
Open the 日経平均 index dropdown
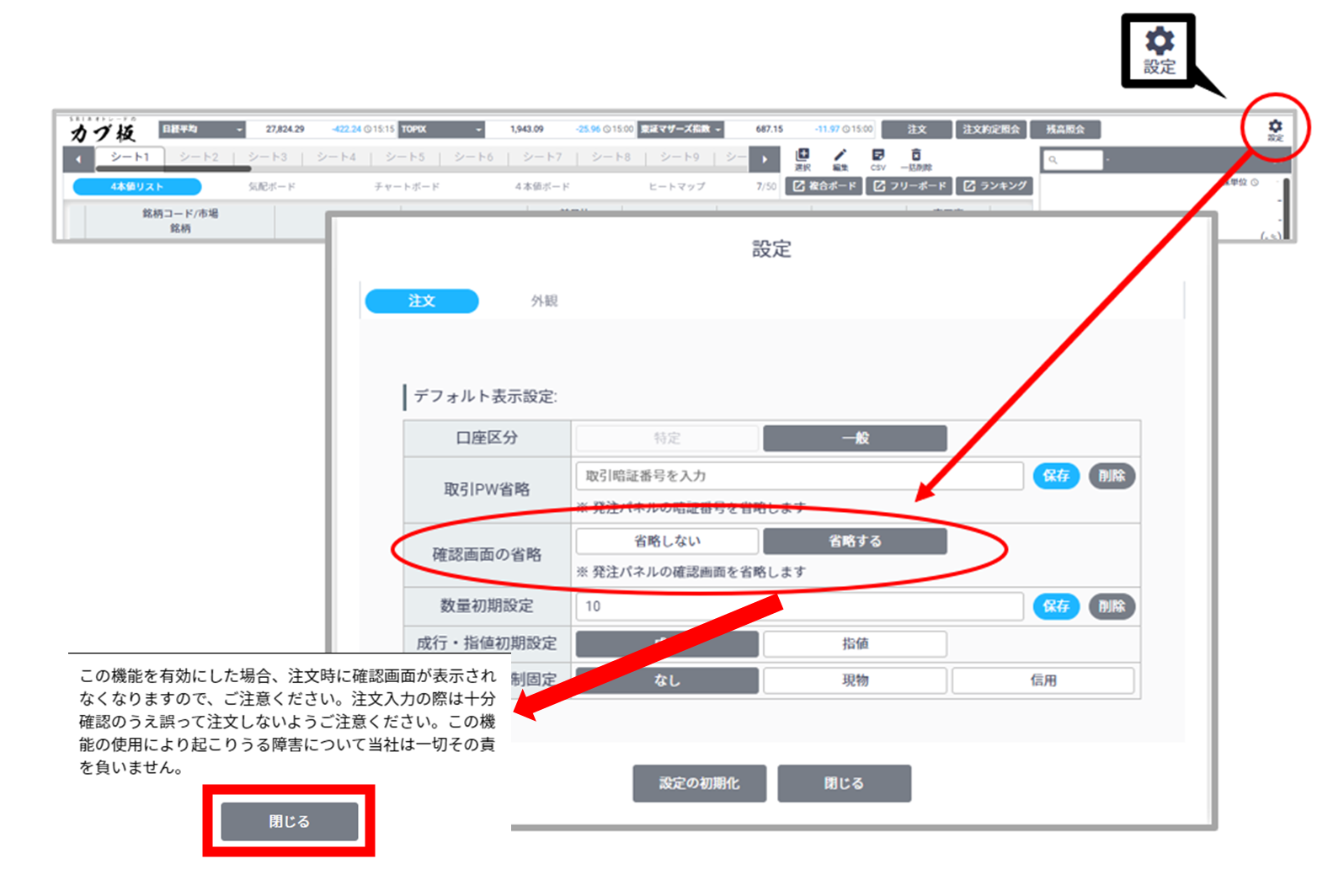coord(202,129)
